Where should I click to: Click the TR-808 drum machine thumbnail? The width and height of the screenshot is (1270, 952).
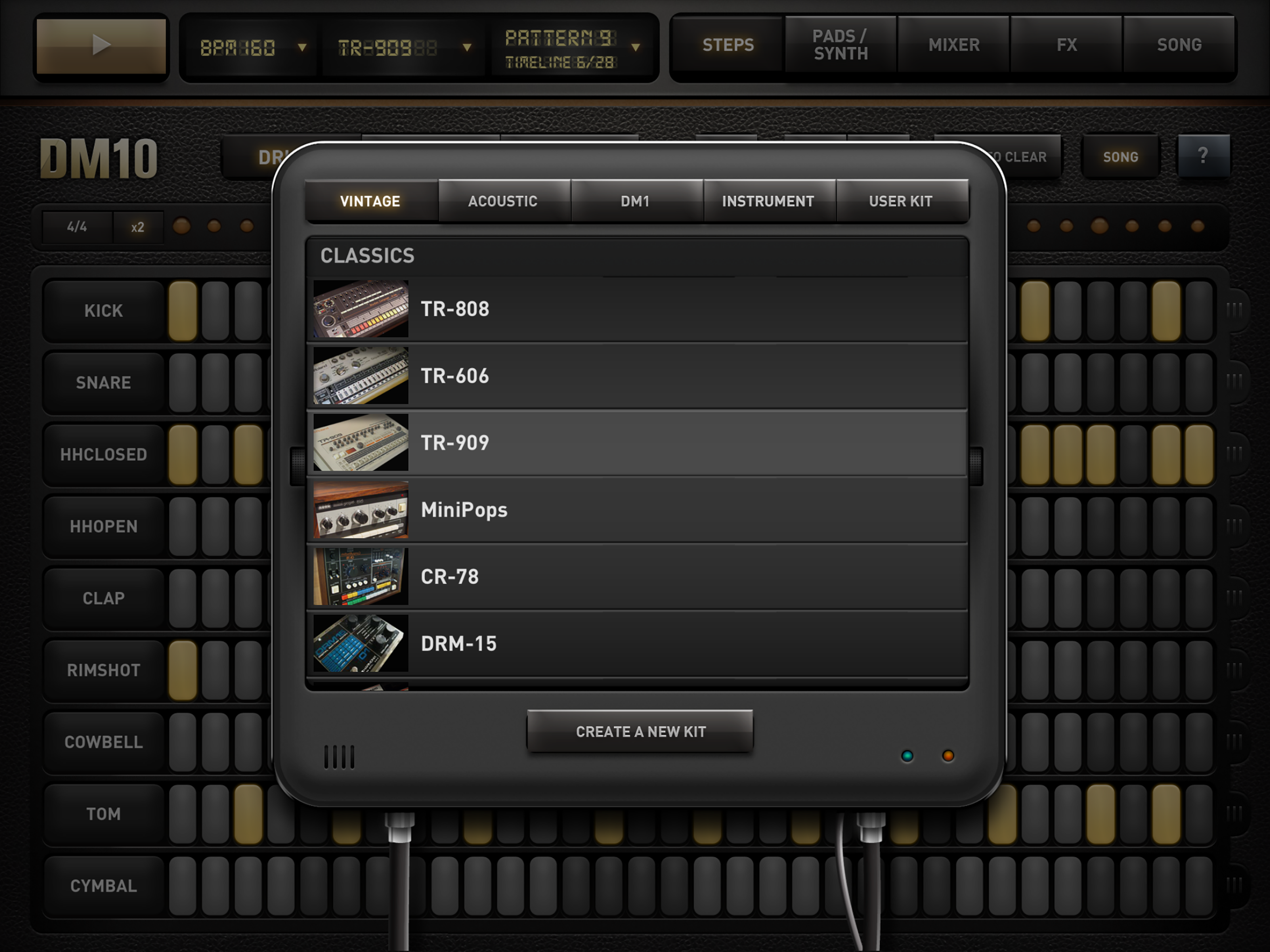[361, 309]
